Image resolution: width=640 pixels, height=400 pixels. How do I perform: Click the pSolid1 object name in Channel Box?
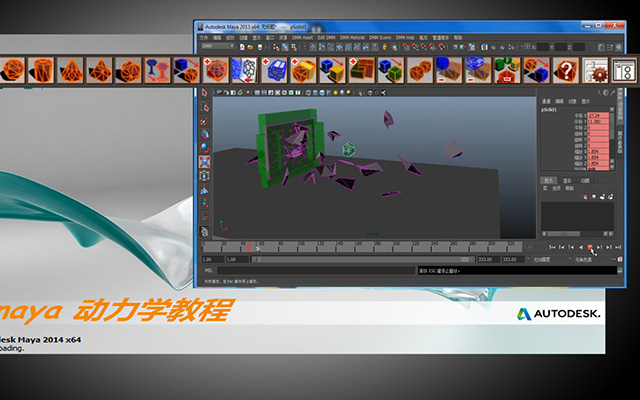point(549,110)
